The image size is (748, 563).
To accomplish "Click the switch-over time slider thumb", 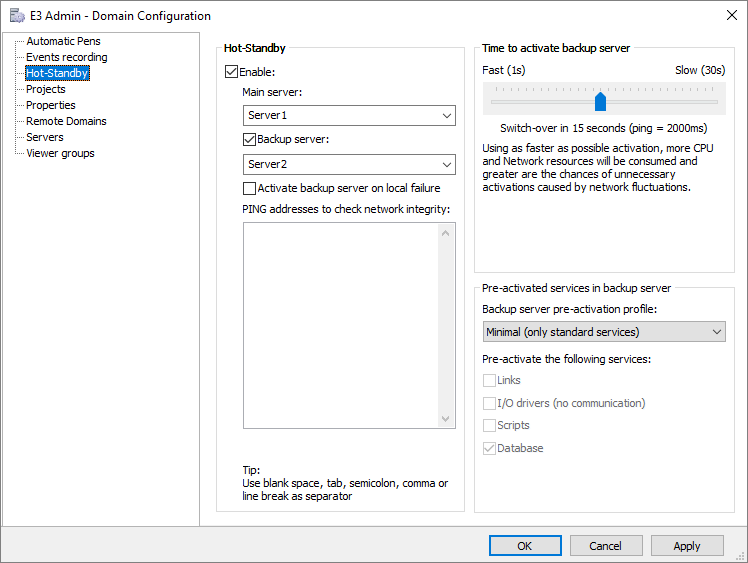I will pos(601,101).
